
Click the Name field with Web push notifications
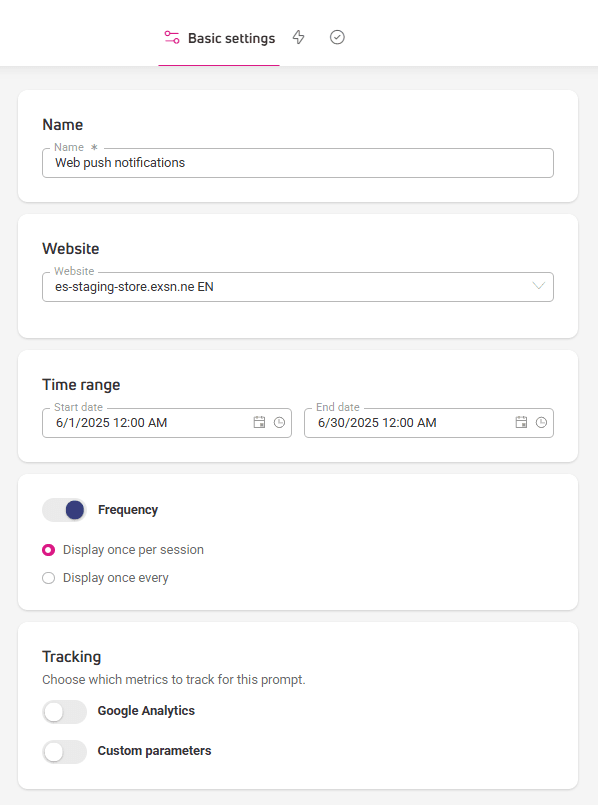298,163
